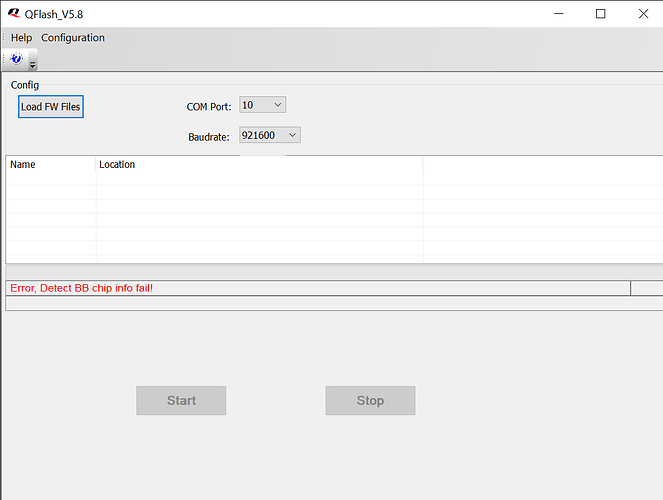Click the small status box right of error

click(644, 288)
